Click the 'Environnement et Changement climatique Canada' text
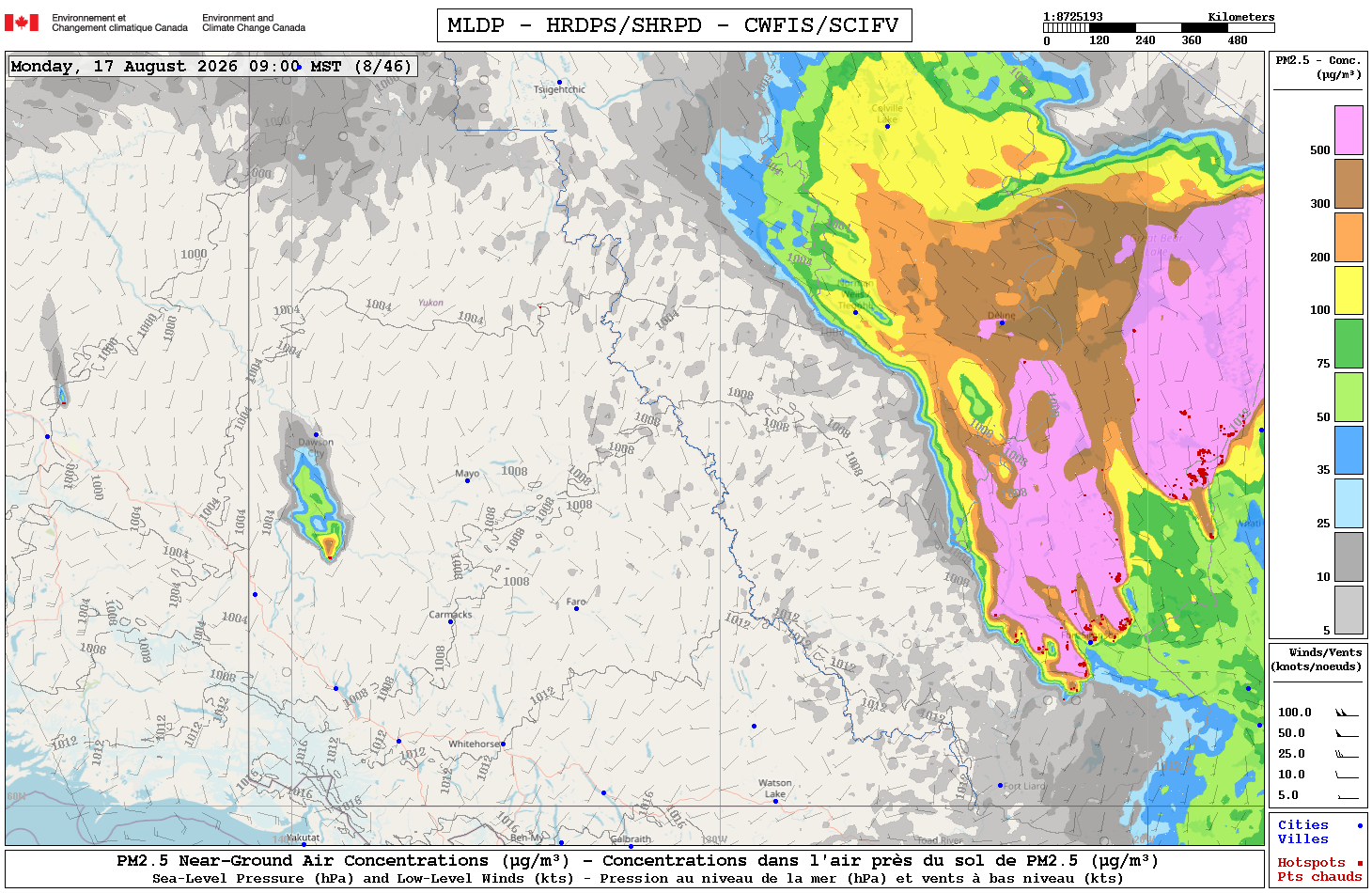 pos(119,23)
